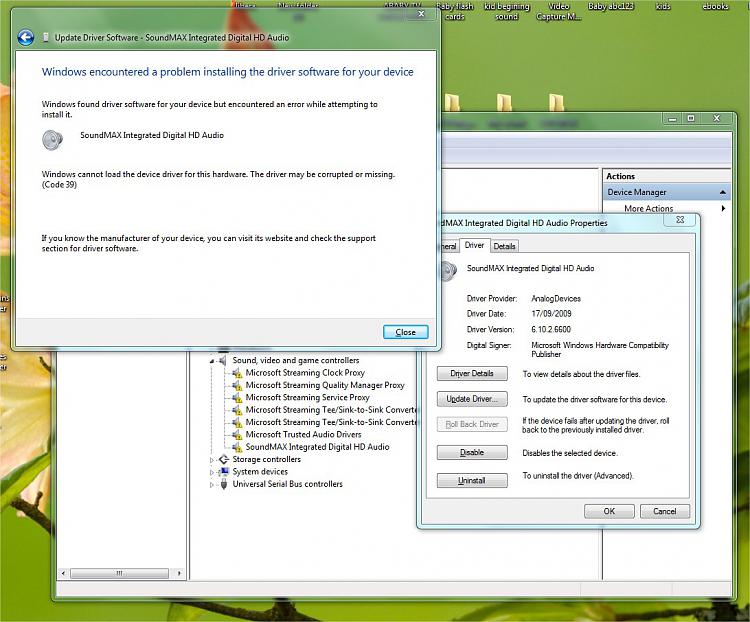Click the Universal Serial Bus controllers icon
750x622 pixels.
point(223,484)
